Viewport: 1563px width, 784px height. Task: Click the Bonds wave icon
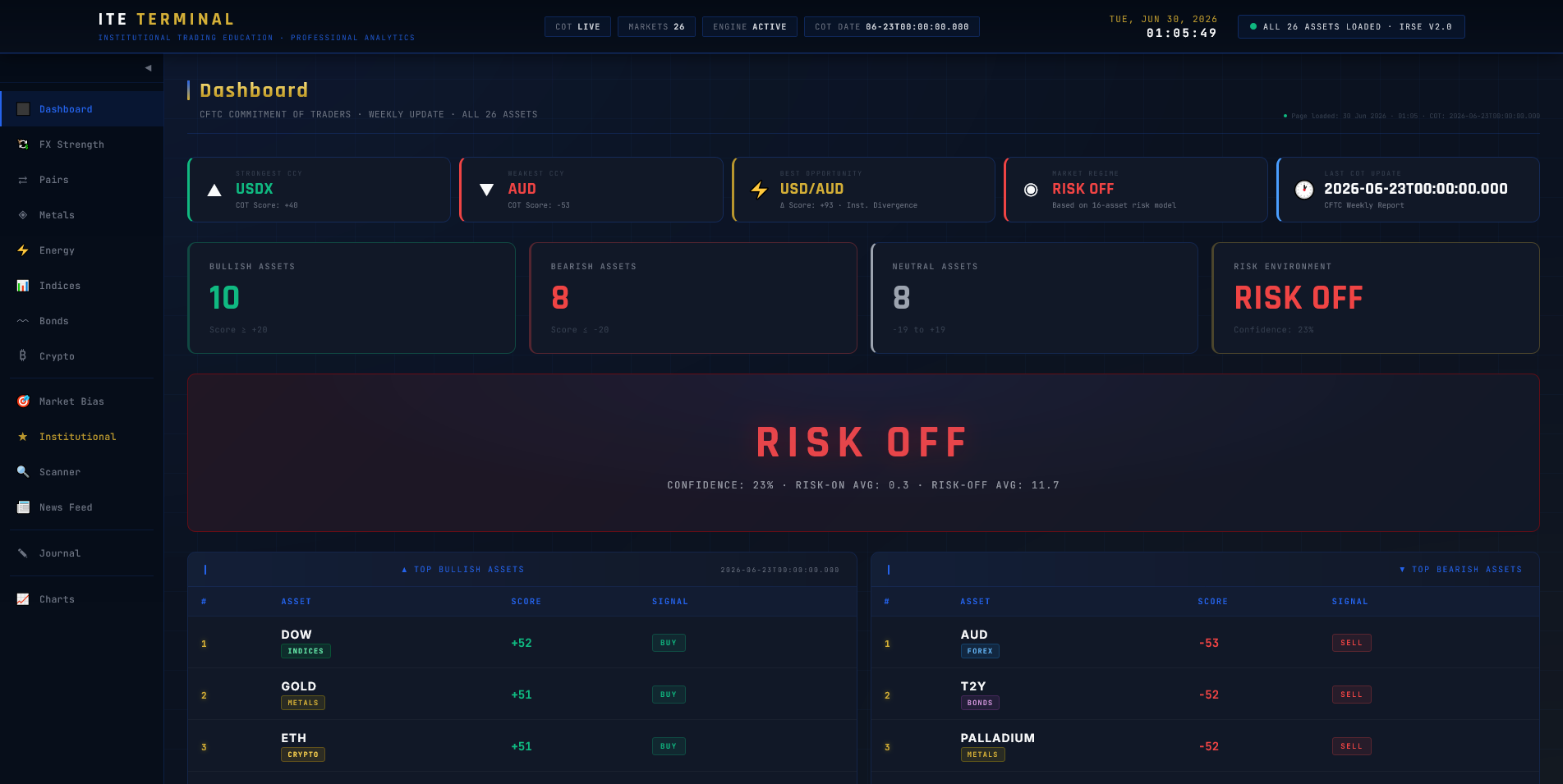23,321
